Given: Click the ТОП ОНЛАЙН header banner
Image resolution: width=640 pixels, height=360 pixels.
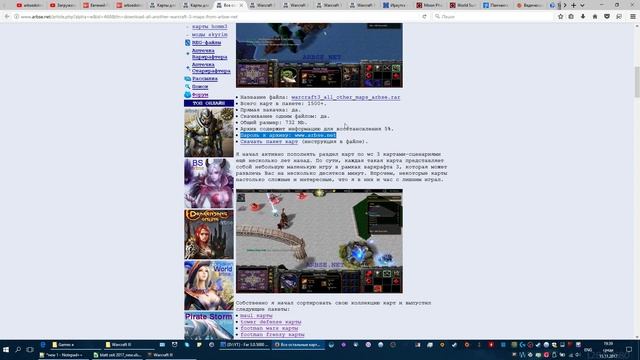Looking at the screenshot, I should [209, 103].
